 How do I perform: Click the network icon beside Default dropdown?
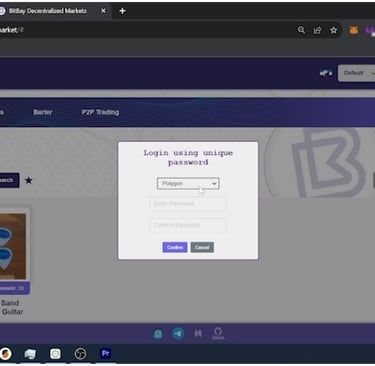tap(326, 73)
